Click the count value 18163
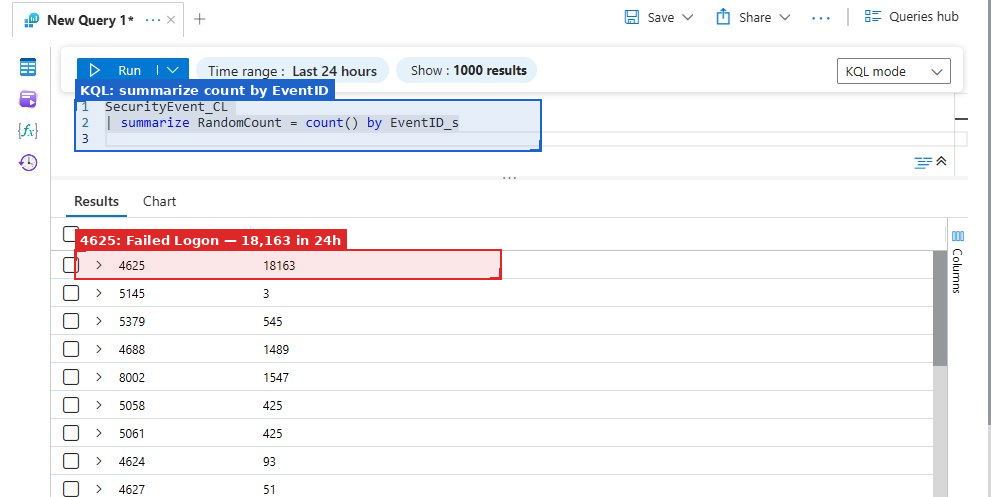 click(x=279, y=266)
